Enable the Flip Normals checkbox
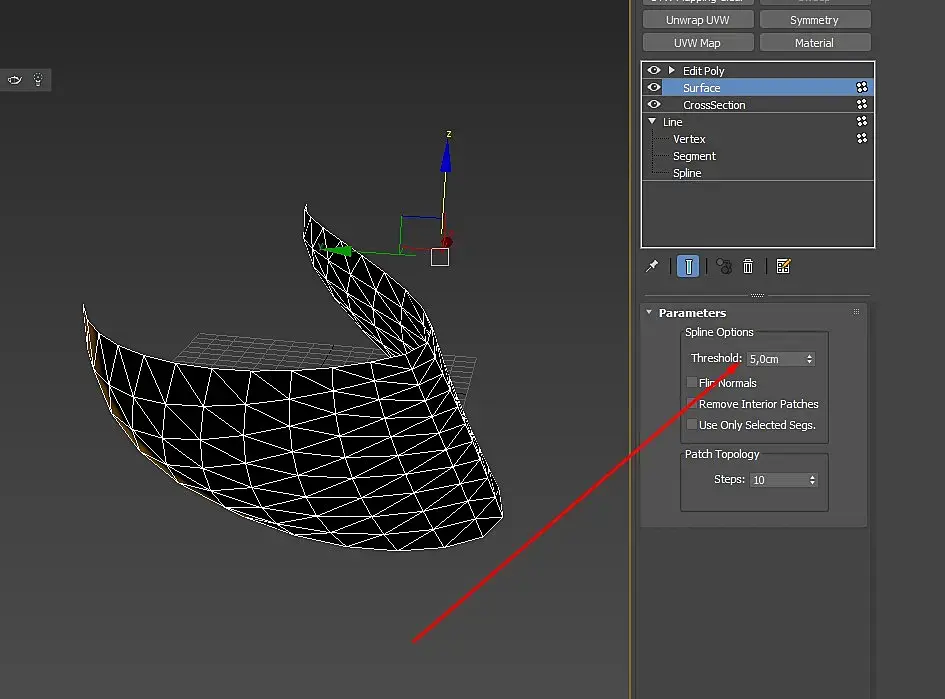This screenshot has width=945, height=699. 692,383
